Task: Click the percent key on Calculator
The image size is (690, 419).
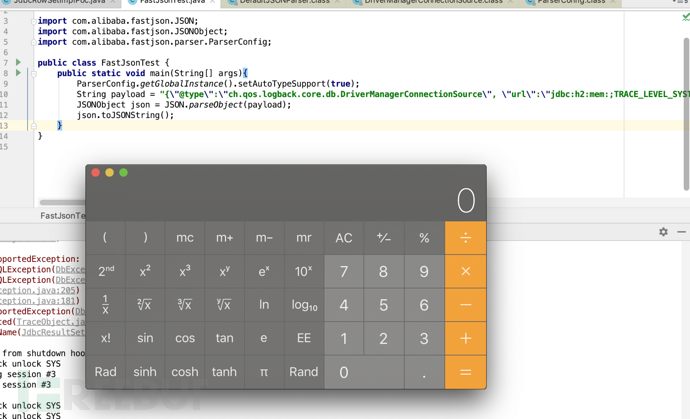Action: 424,238
